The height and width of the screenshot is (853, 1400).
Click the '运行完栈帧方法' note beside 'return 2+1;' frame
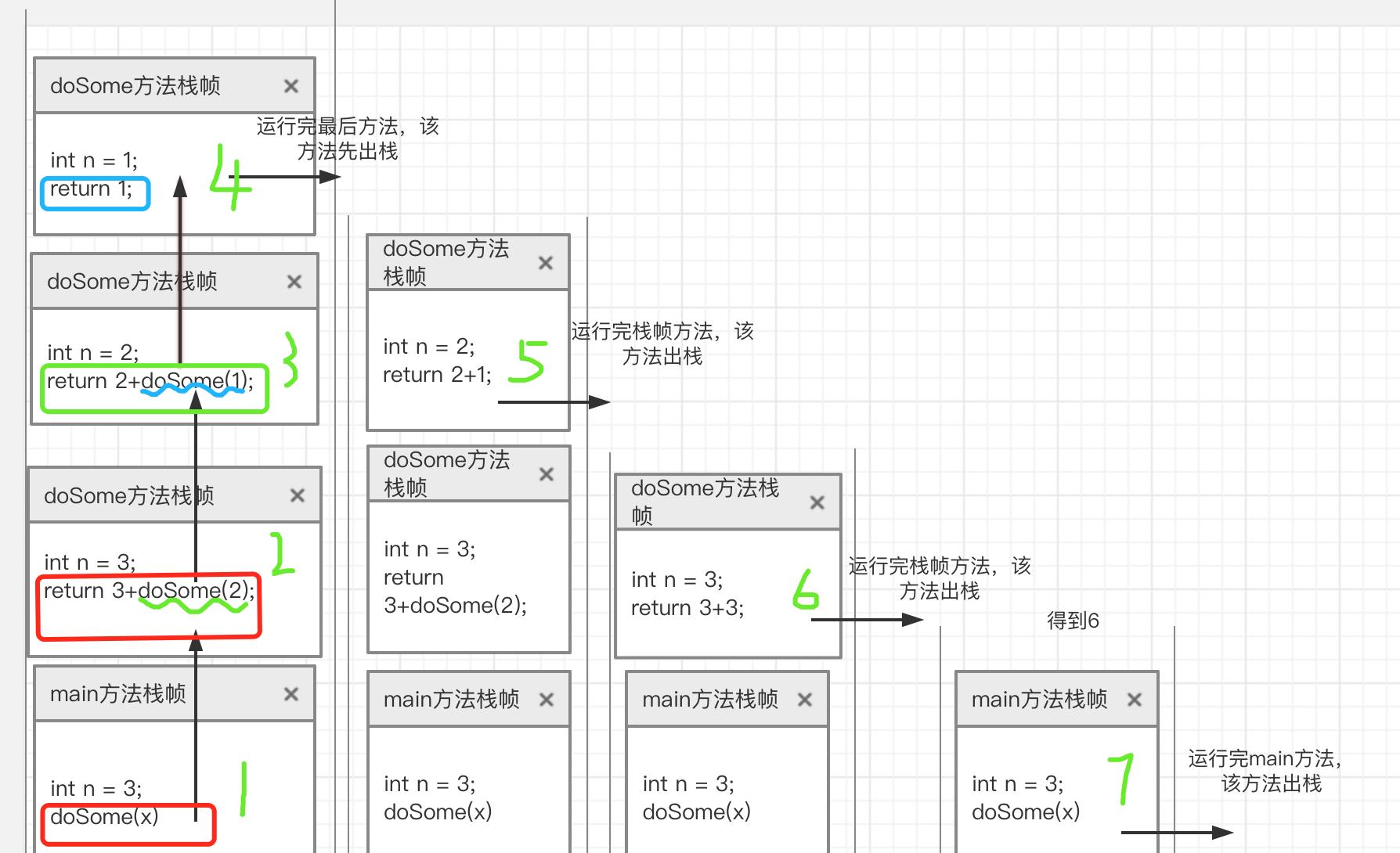(662, 344)
